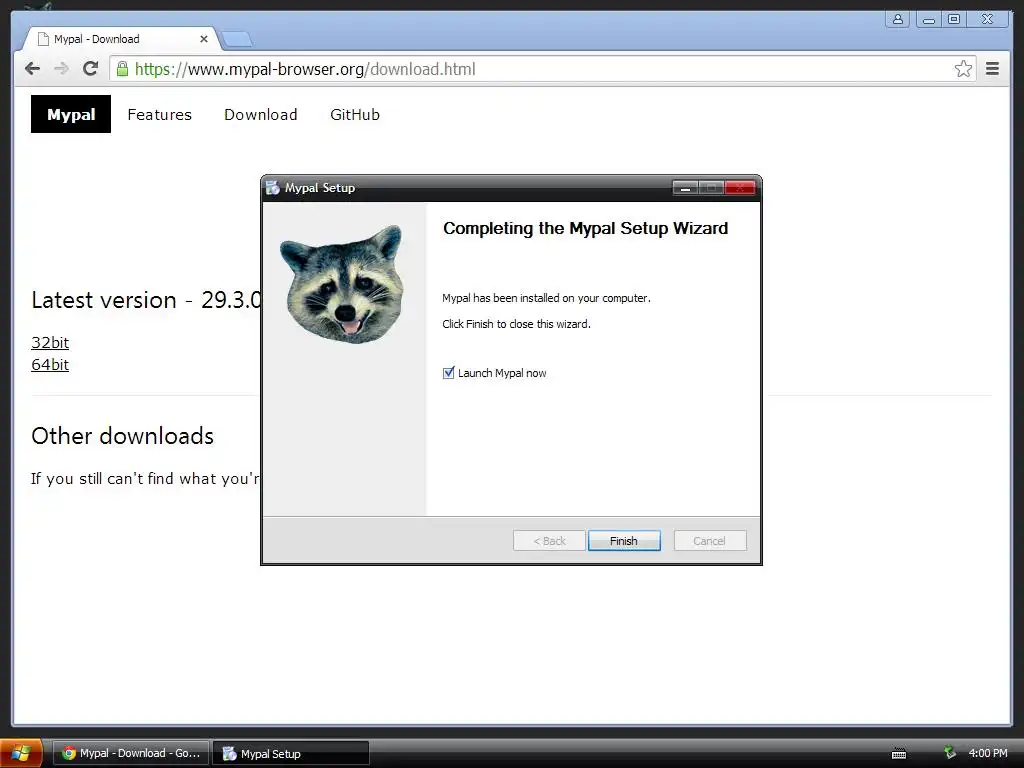Viewport: 1024px width, 768px height.
Task: Open the GitHub navigation link
Action: click(355, 114)
